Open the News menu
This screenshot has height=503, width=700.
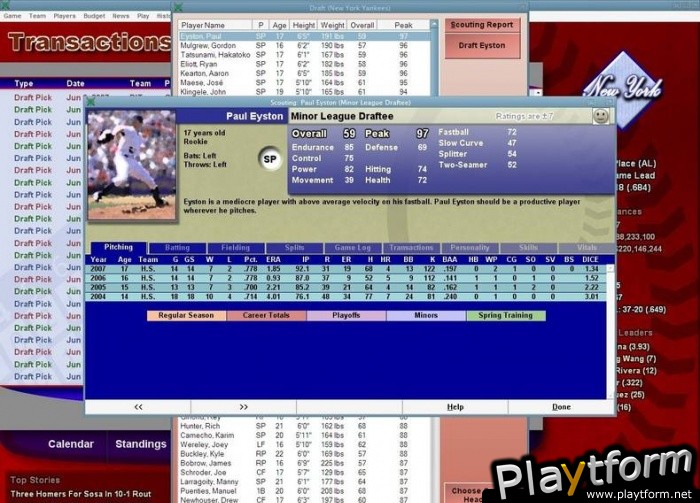(121, 16)
